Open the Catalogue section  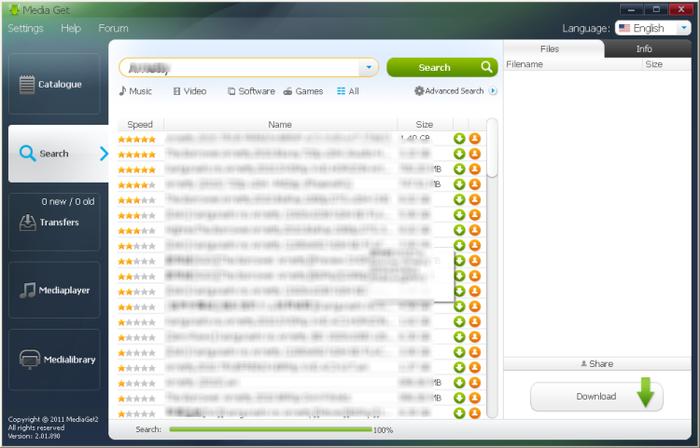[54, 85]
